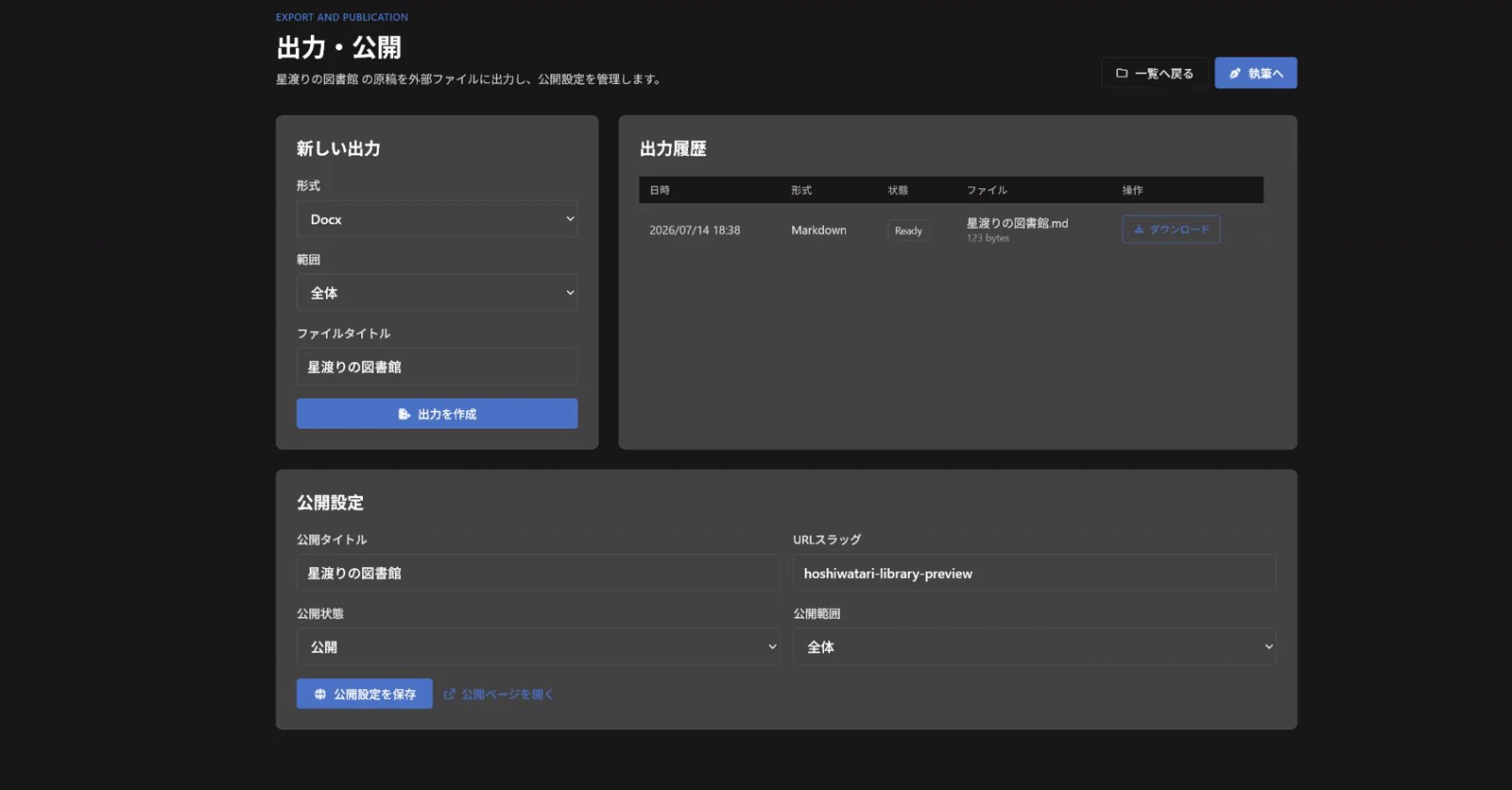Click the 出力・公開 page title

[x=338, y=47]
